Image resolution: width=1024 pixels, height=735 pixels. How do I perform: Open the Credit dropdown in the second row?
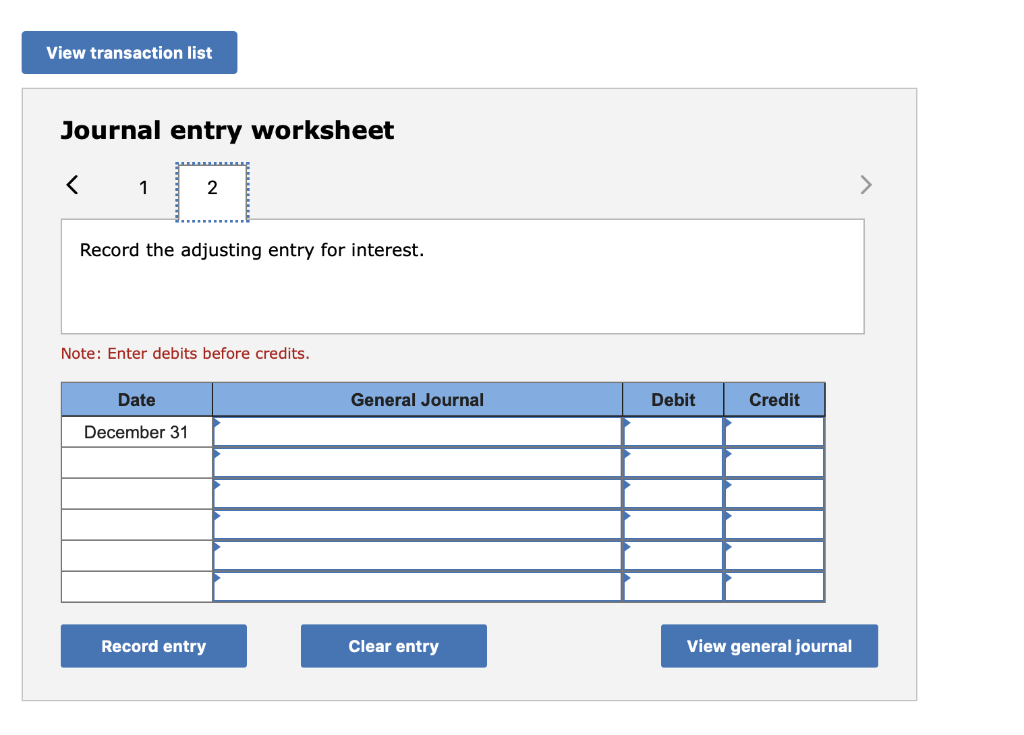[x=774, y=462]
